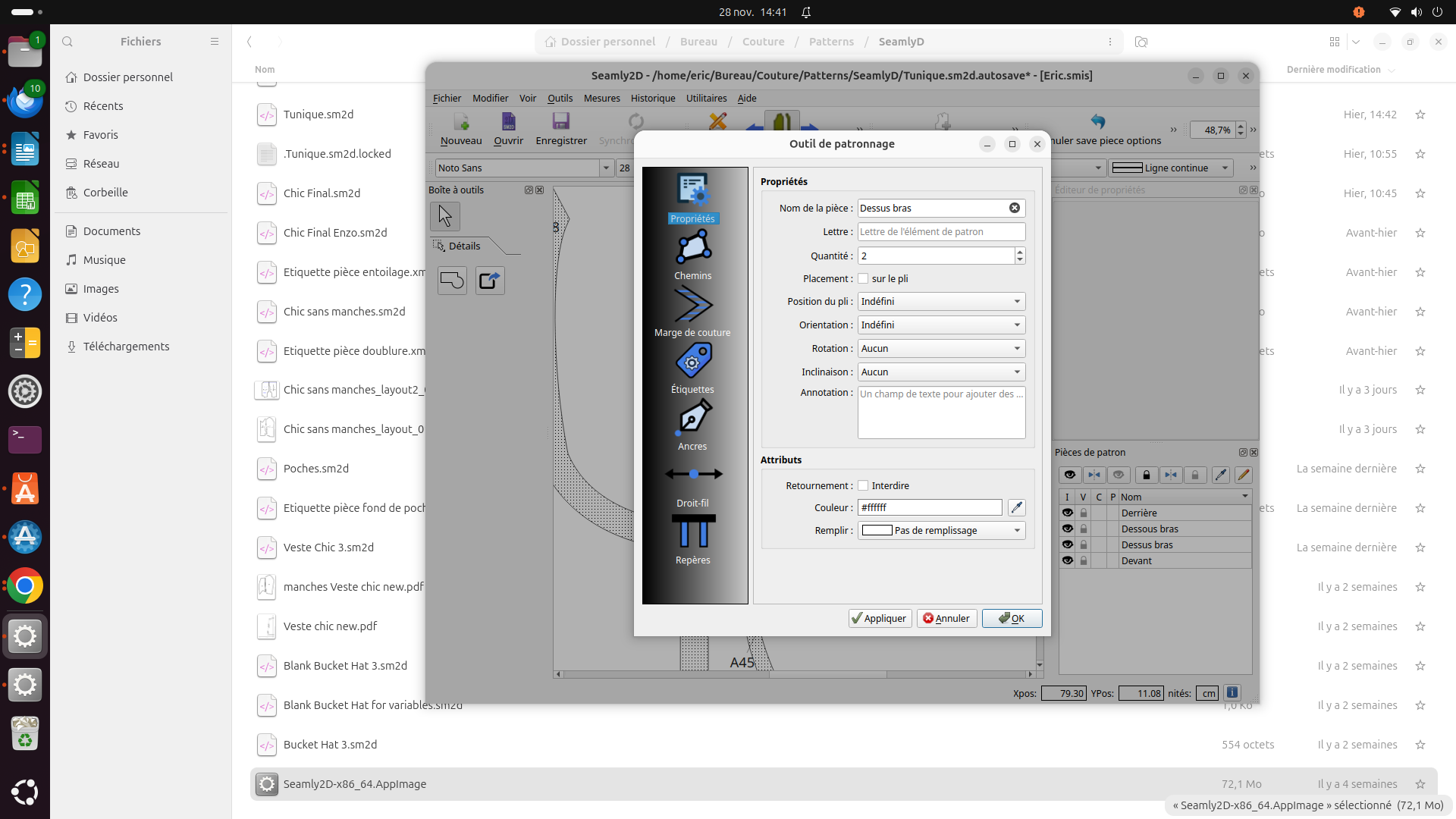Image resolution: width=1456 pixels, height=819 pixels.
Task: Select the Repères notches icon
Action: [693, 532]
